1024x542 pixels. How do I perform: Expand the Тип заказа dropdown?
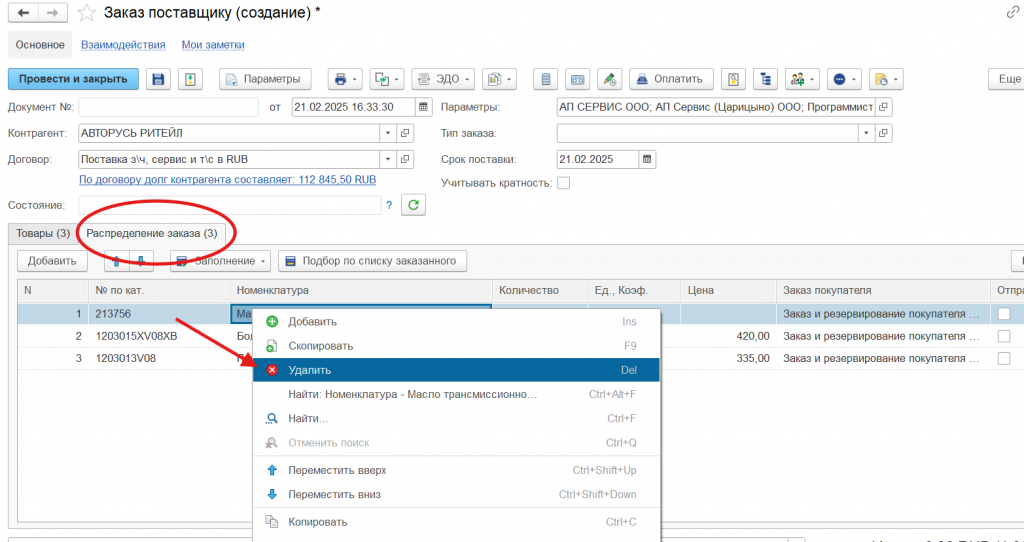pos(865,133)
